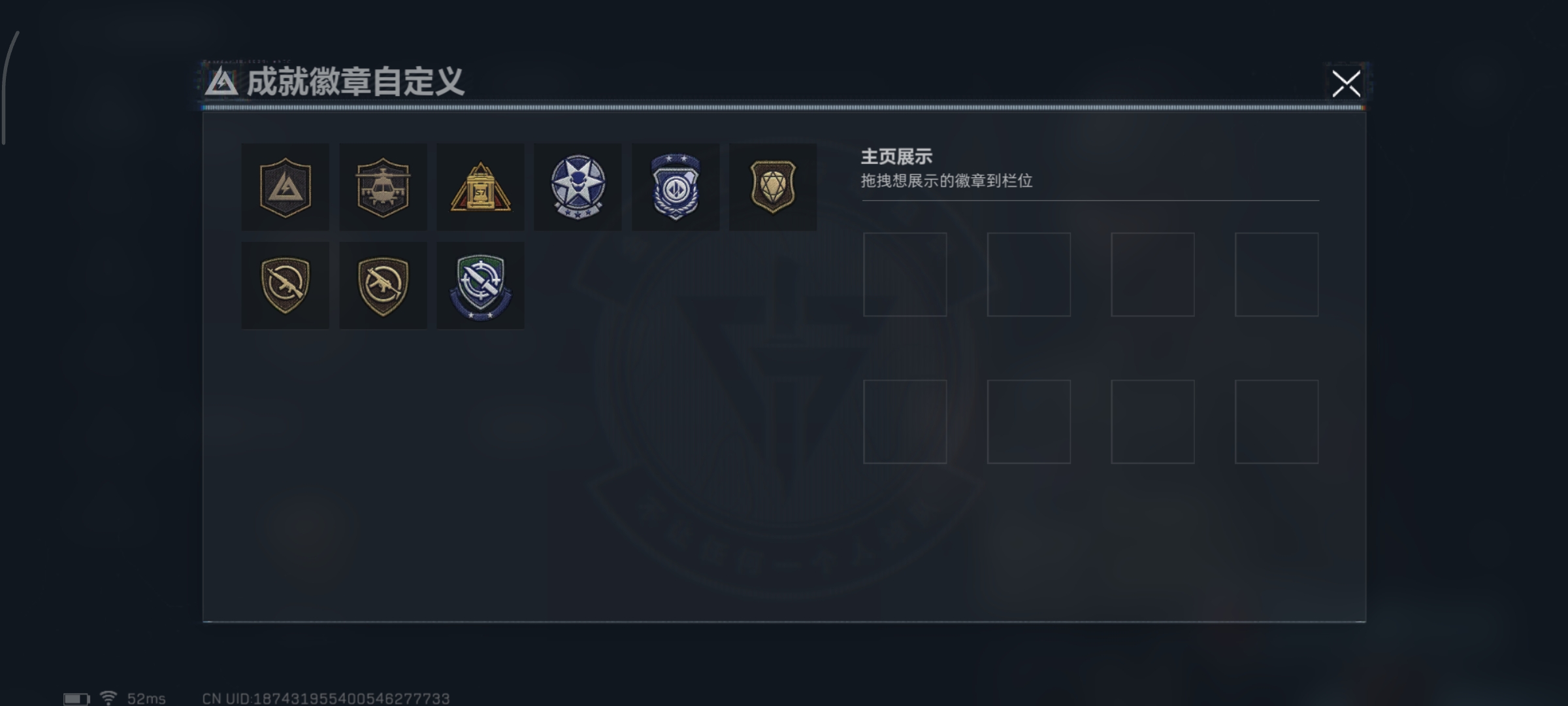Select the triangle logo shield badge
This screenshot has height=706, width=1568.
click(x=286, y=187)
